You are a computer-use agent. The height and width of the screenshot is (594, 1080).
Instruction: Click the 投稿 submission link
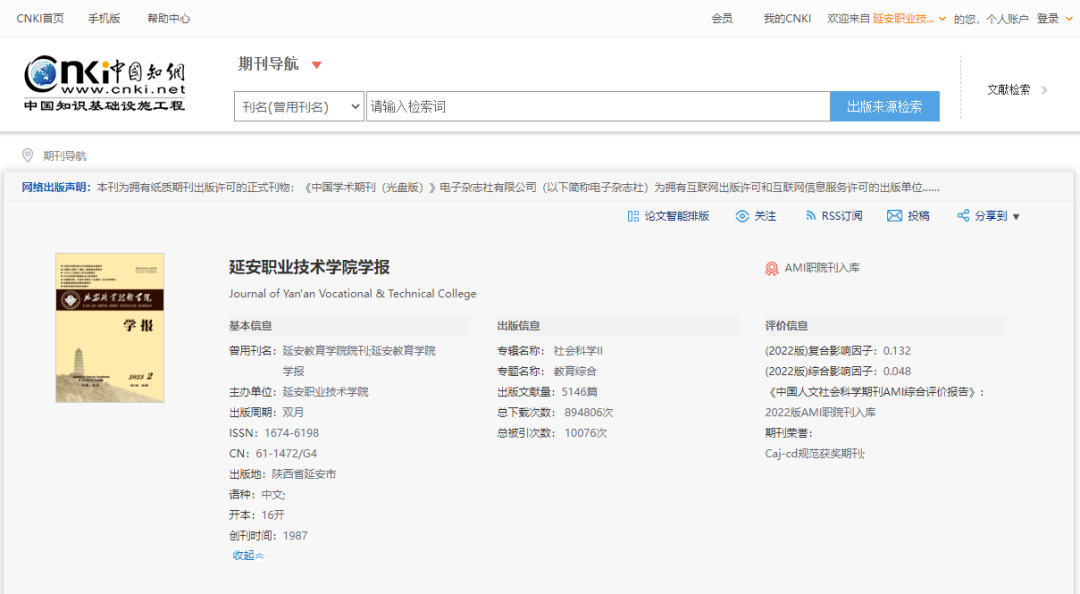click(919, 216)
